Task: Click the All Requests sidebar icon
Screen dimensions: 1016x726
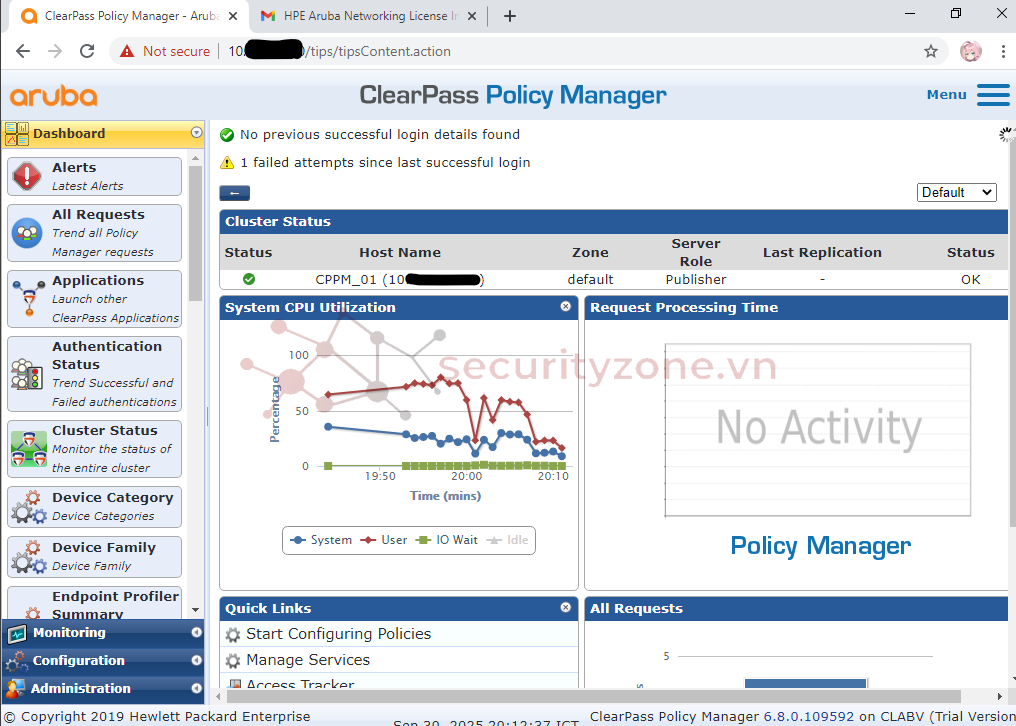Action: click(27, 233)
